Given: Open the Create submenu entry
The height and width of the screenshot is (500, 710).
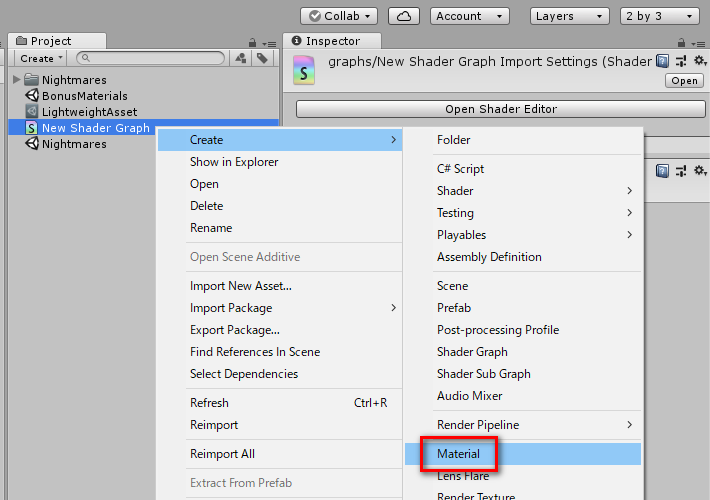Looking at the screenshot, I should [x=280, y=140].
